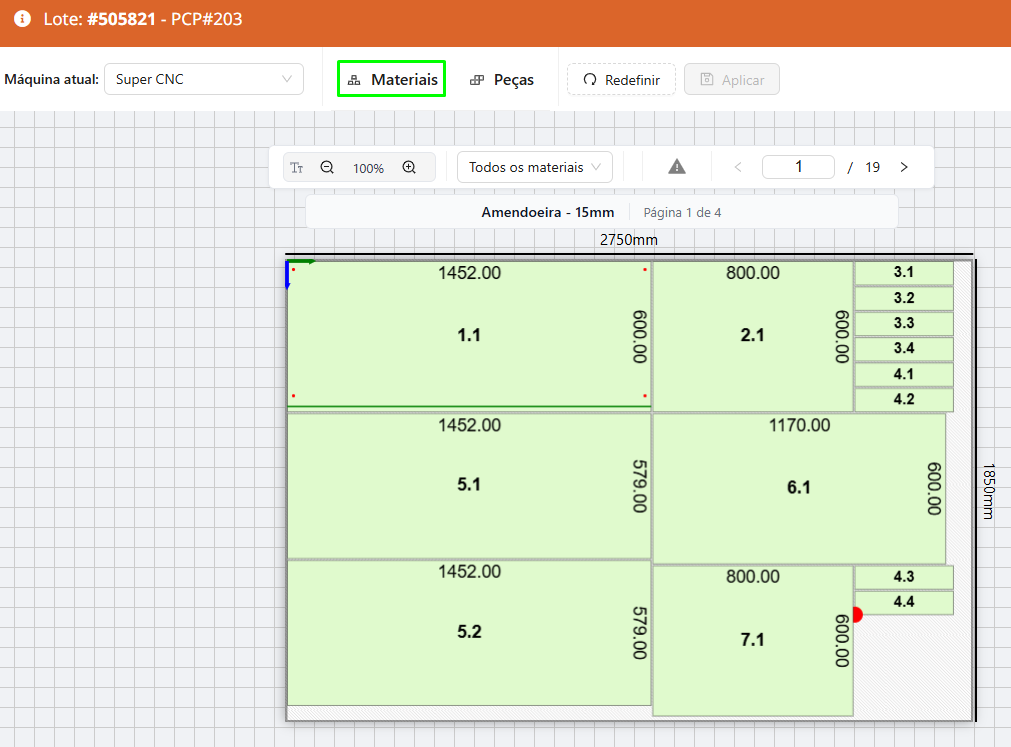
Task: Select small piece 4.4
Action: pos(904,602)
